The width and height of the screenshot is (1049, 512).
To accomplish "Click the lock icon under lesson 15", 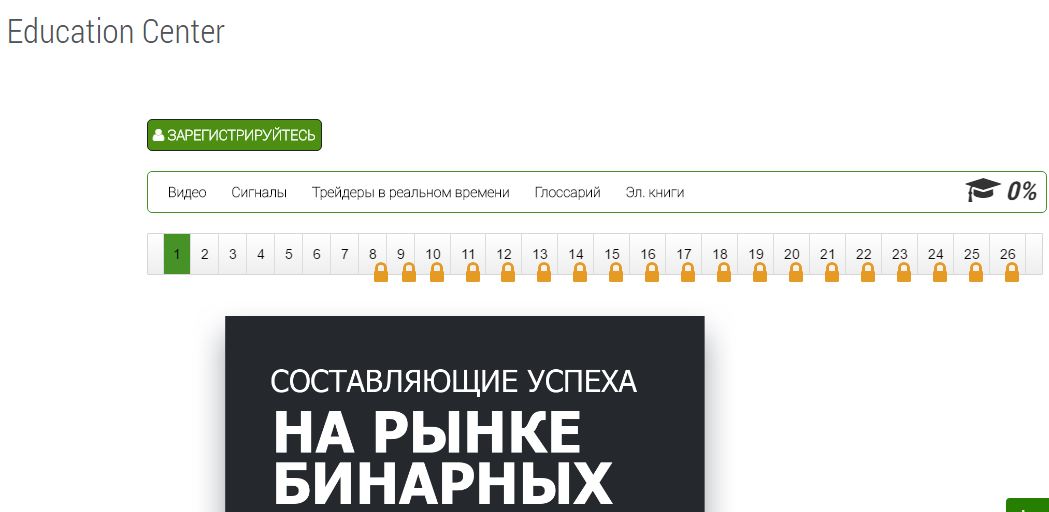I will [x=616, y=272].
